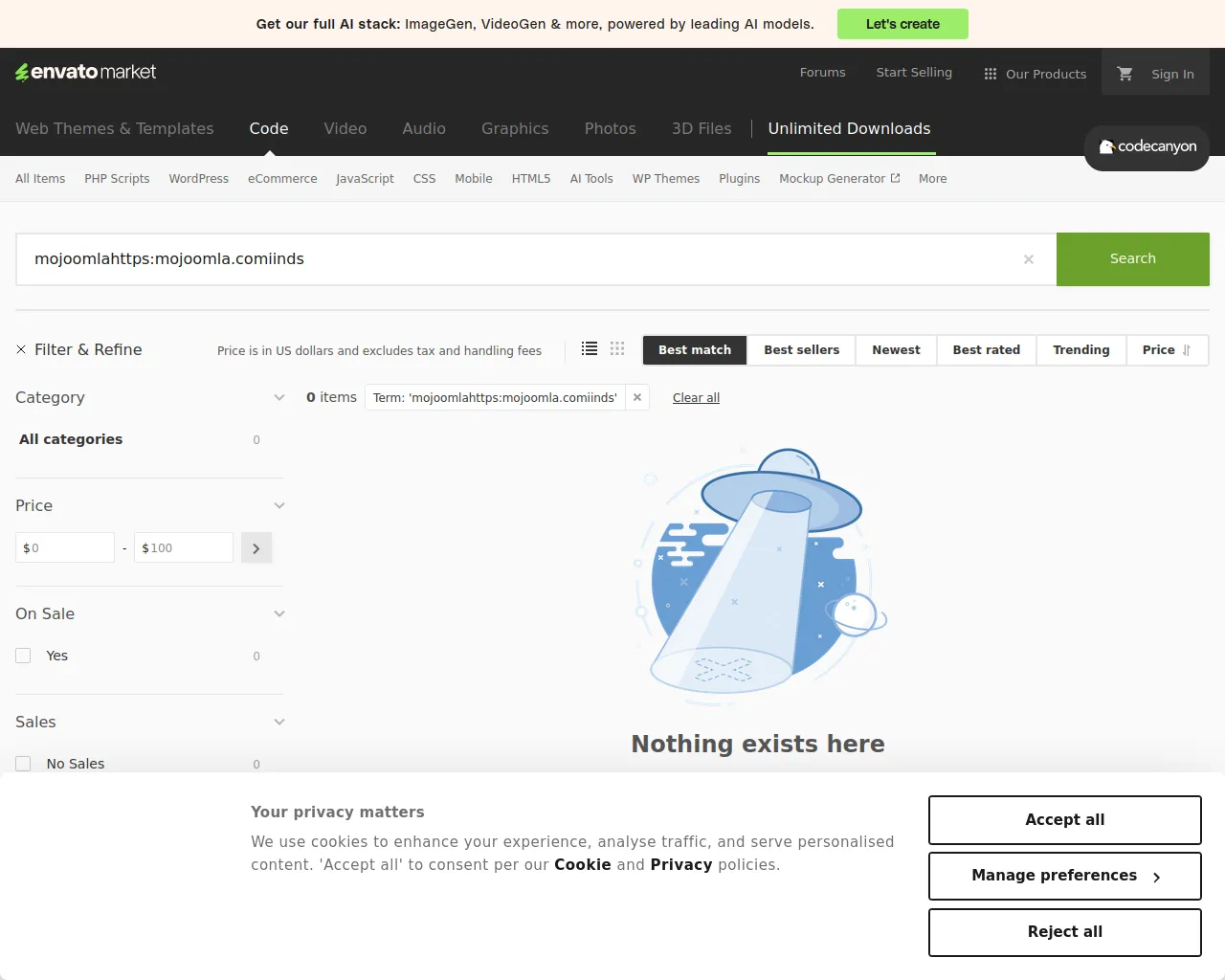Open the shopping cart icon
This screenshot has width=1225, height=980.
[x=1125, y=74]
